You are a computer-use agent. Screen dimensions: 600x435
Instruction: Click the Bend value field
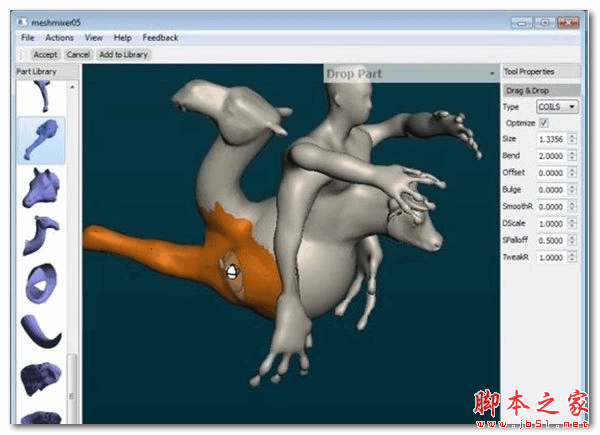point(551,156)
